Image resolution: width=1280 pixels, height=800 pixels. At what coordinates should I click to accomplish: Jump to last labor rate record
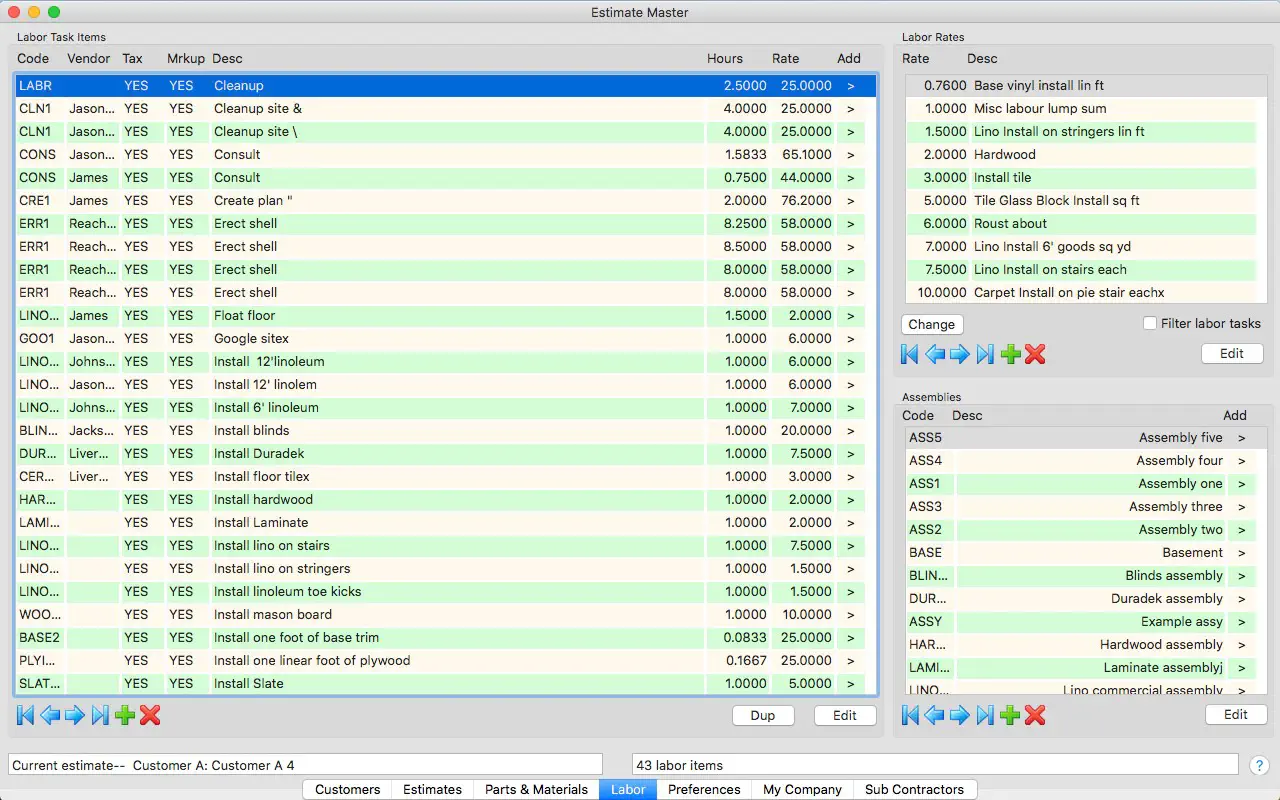click(985, 353)
